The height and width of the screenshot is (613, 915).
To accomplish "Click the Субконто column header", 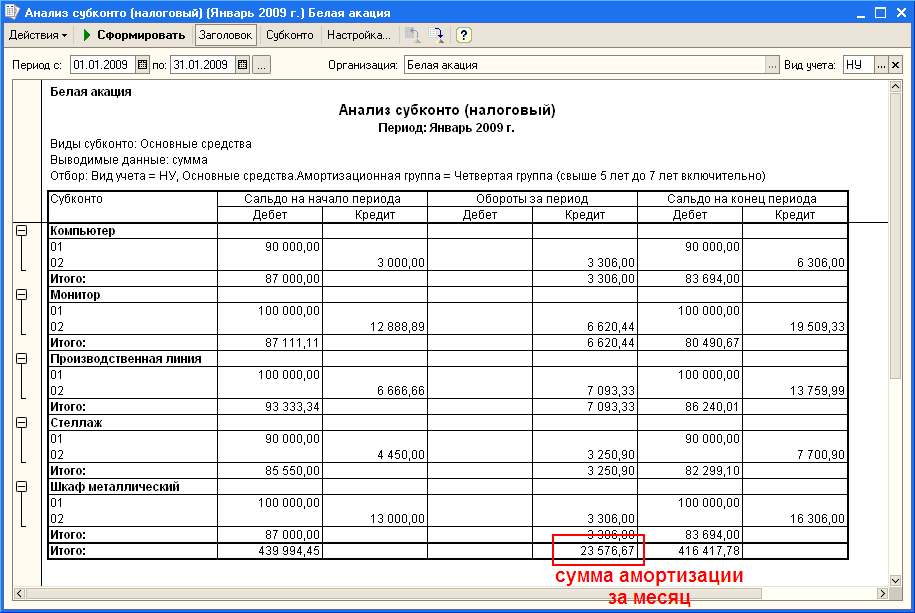I will coord(132,207).
